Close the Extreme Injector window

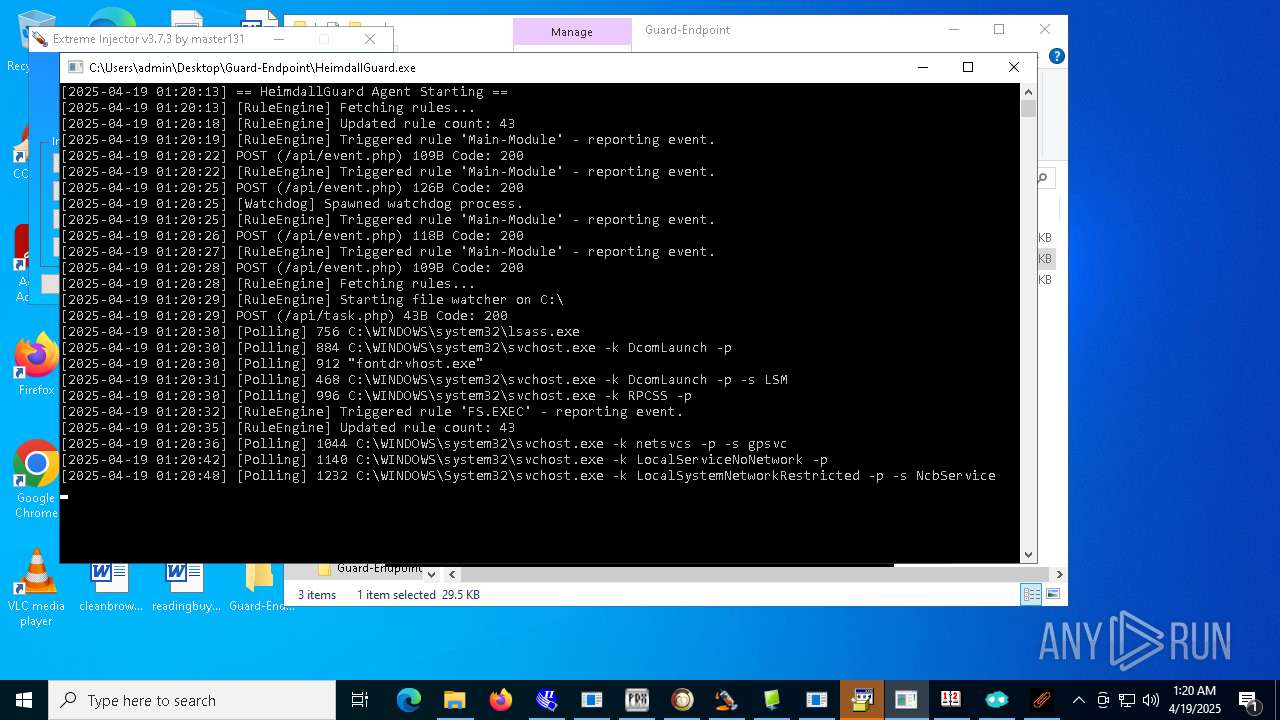[370, 39]
